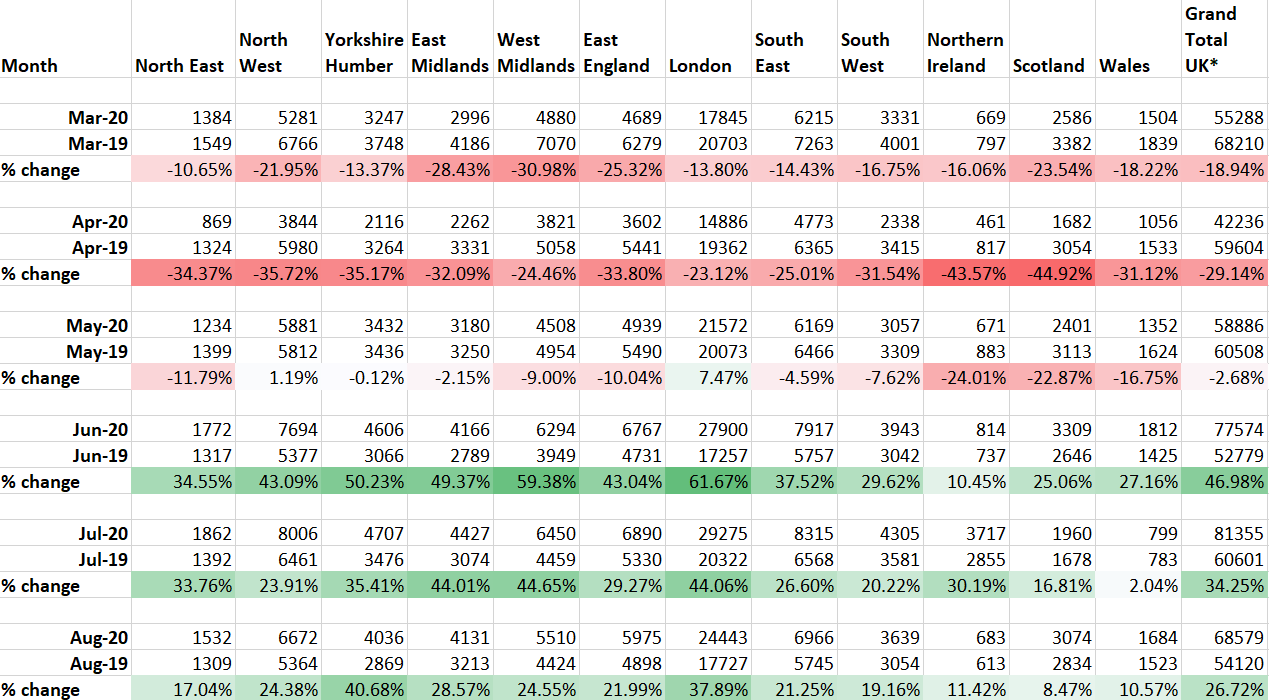Select the Aug-19 row label
1269x700 pixels.
point(98,664)
